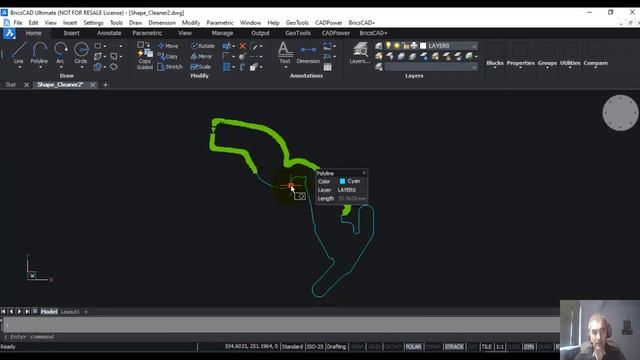Image resolution: width=640 pixels, height=360 pixels.
Task: Select the Line drawing tool
Action: point(18,52)
